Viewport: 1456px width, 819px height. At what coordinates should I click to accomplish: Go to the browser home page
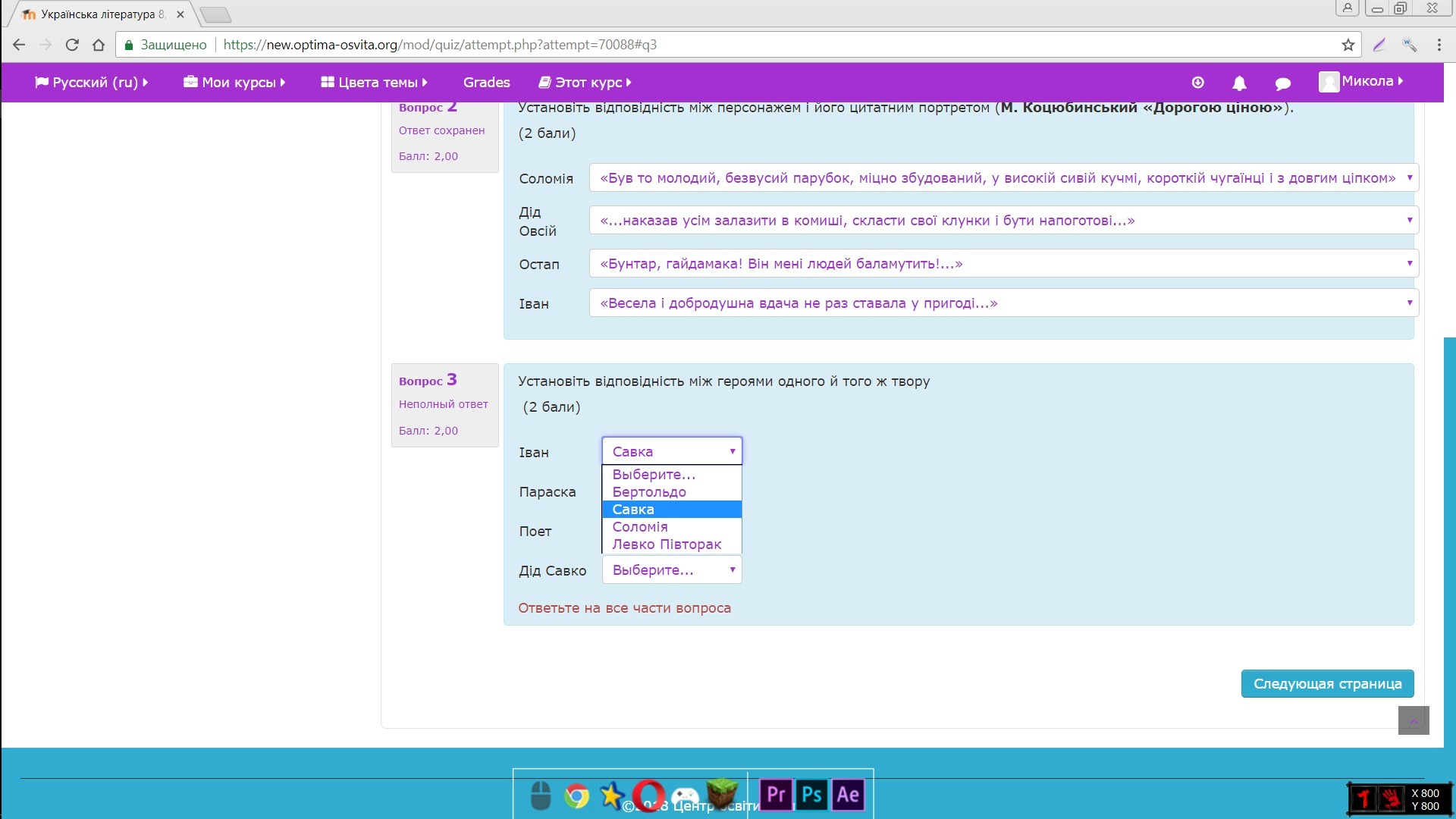coord(99,45)
